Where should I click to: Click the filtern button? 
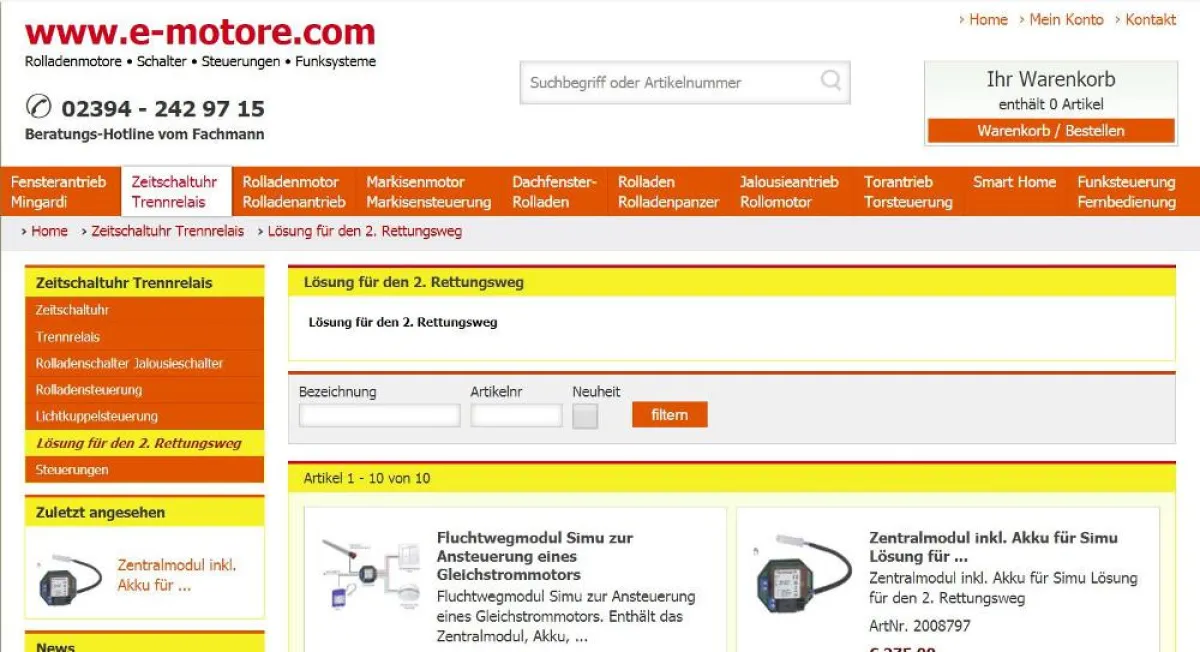click(668, 414)
